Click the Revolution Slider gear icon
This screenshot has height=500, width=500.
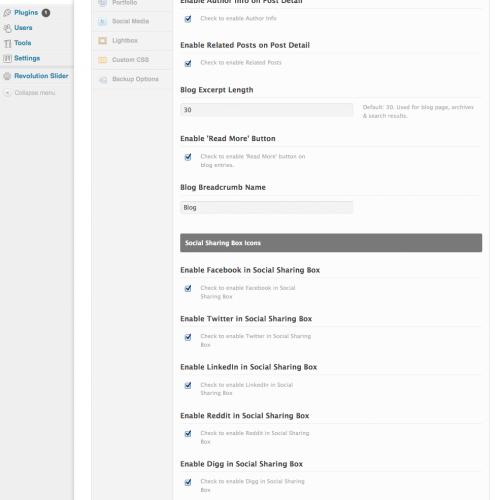pos(7,76)
